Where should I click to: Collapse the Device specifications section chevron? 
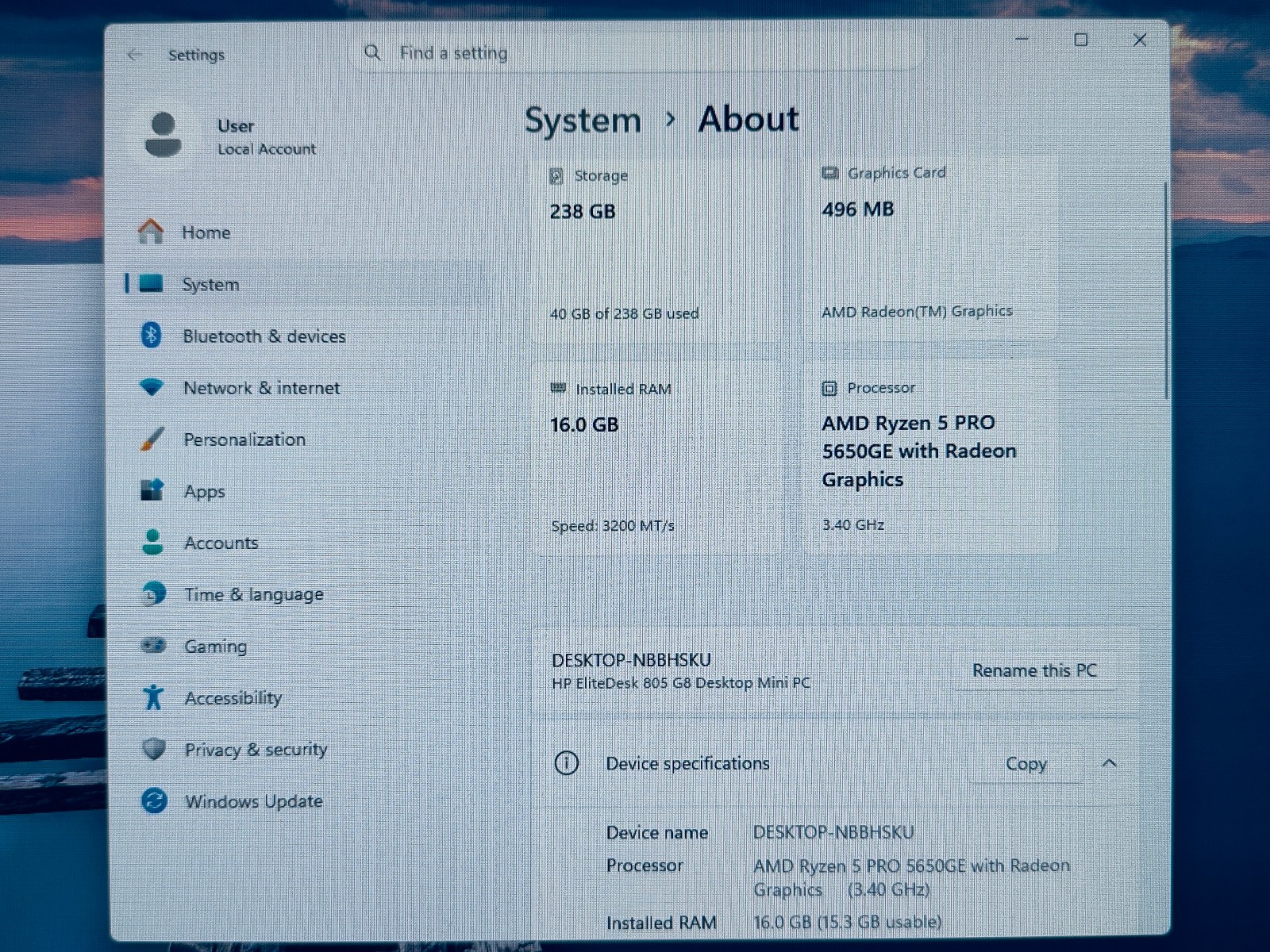(x=1110, y=762)
